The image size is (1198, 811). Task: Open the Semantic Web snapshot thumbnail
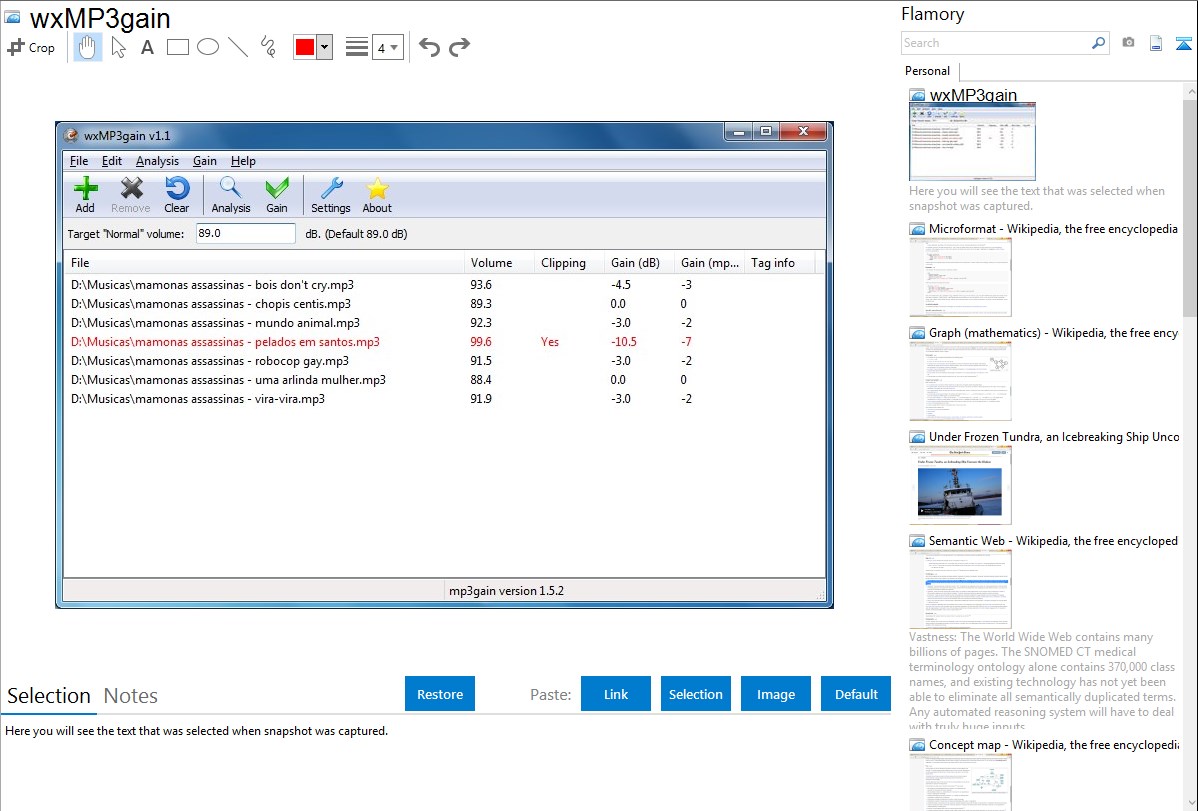tap(960, 589)
